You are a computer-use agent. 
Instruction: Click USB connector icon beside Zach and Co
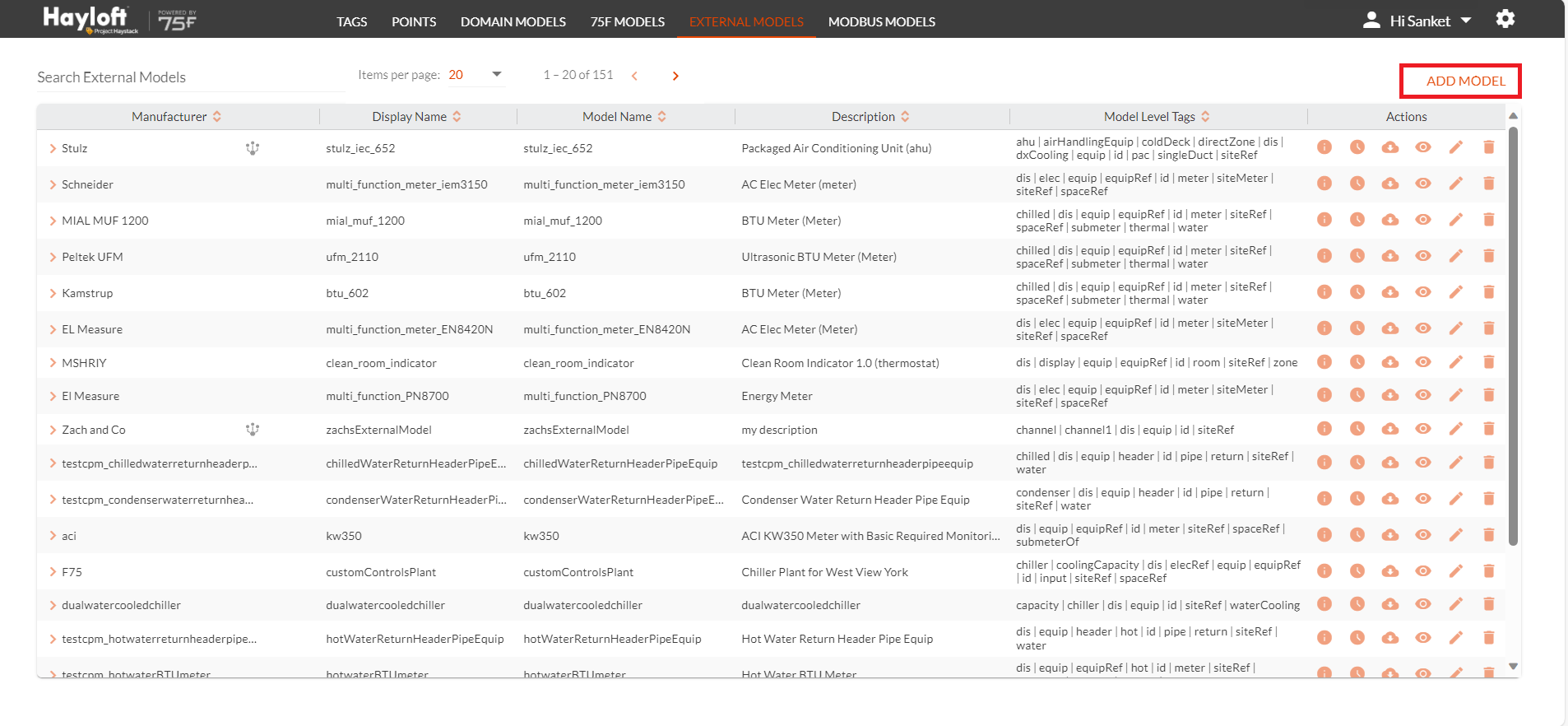(253, 429)
